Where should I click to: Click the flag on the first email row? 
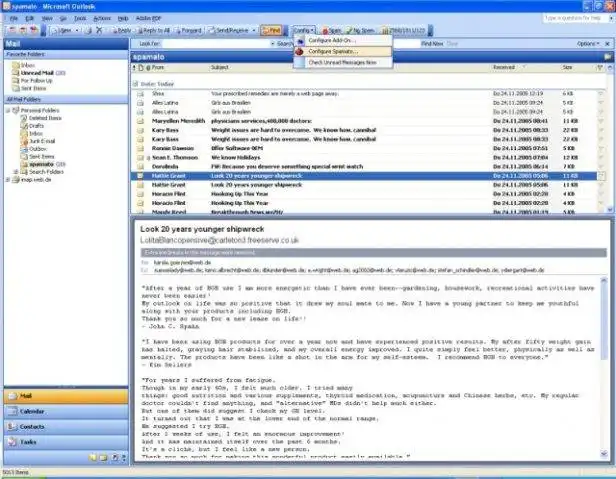coord(601,94)
